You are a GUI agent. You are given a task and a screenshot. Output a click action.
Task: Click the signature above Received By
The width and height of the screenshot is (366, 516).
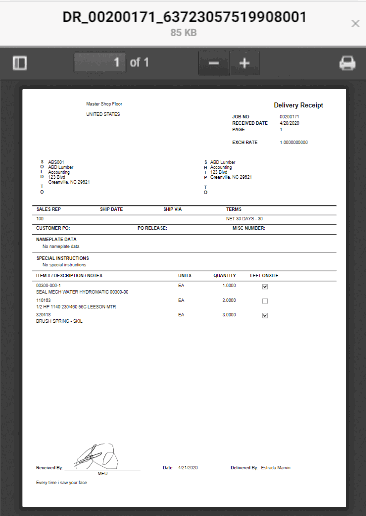(x=97, y=456)
